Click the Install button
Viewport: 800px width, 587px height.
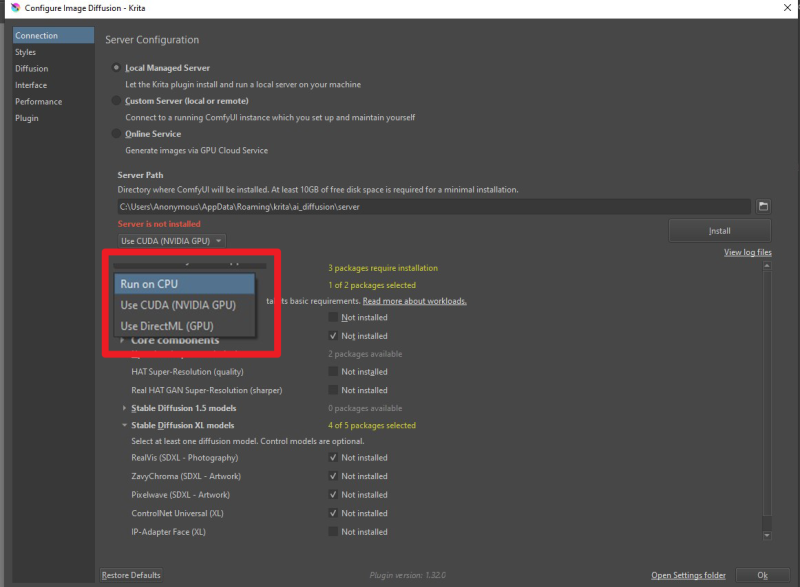(719, 231)
